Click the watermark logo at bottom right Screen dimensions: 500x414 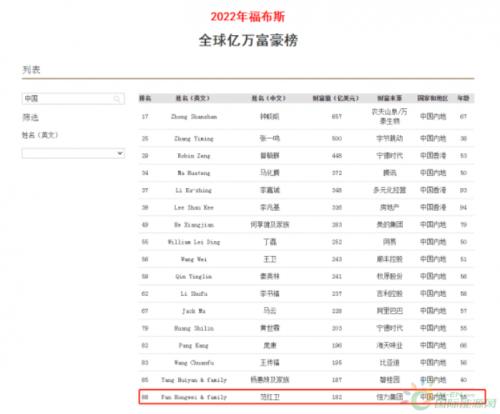(x=450, y=400)
